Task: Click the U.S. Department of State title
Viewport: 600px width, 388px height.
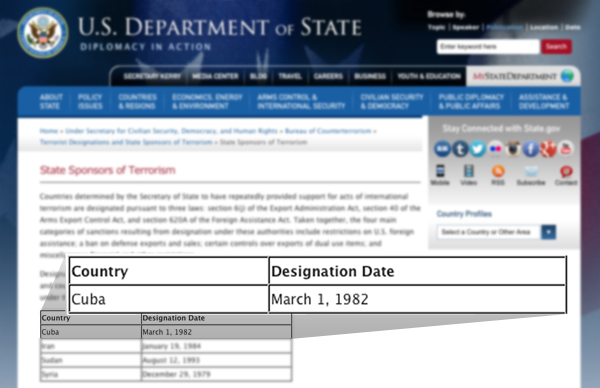Action: (220, 27)
